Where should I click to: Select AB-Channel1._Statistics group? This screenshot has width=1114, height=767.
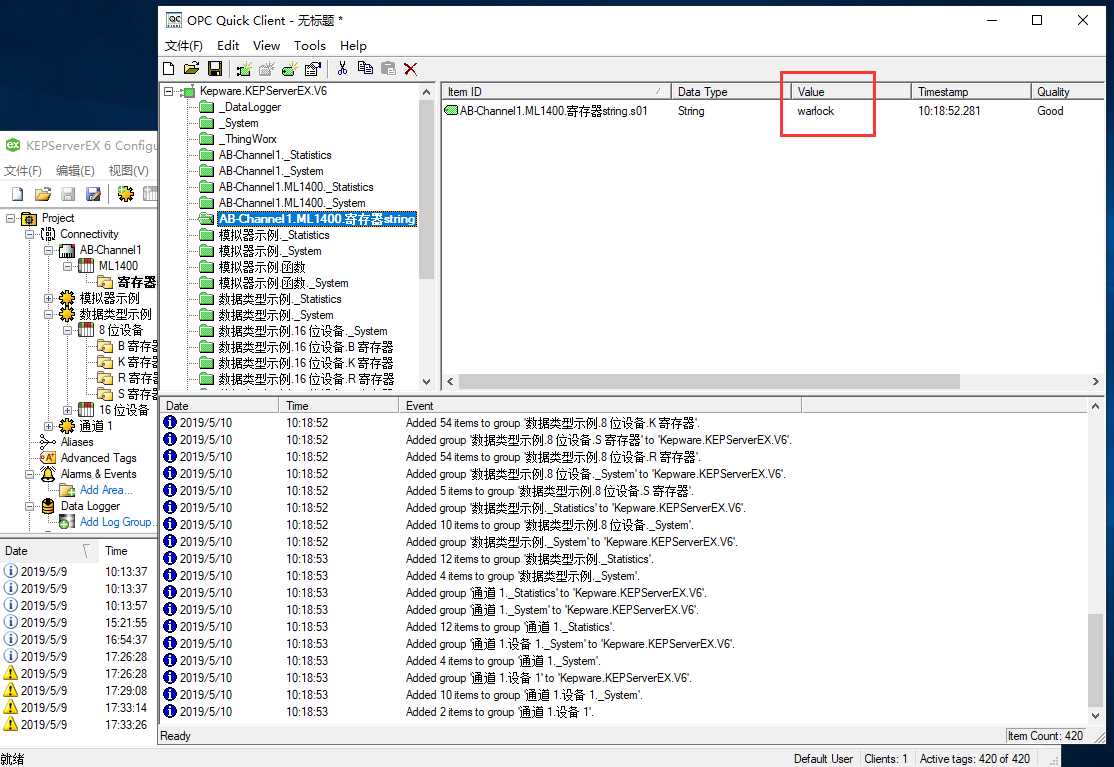tap(275, 155)
